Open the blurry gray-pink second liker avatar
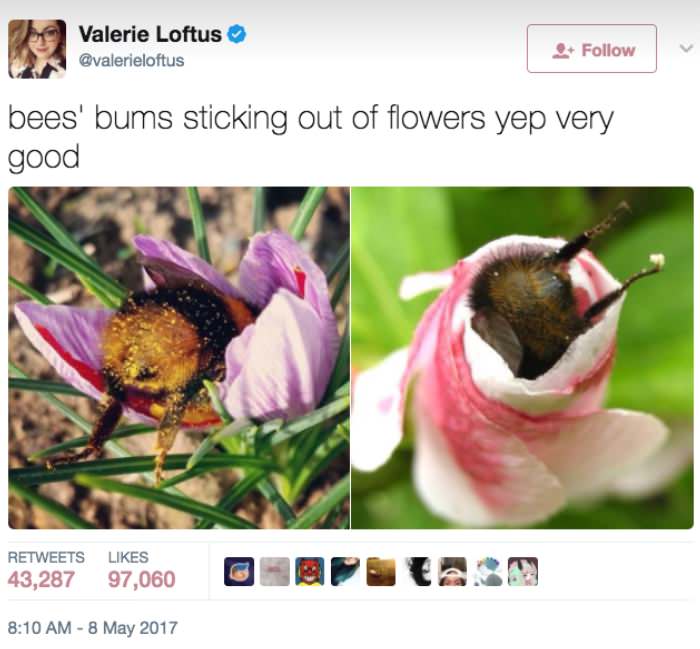 click(x=273, y=571)
